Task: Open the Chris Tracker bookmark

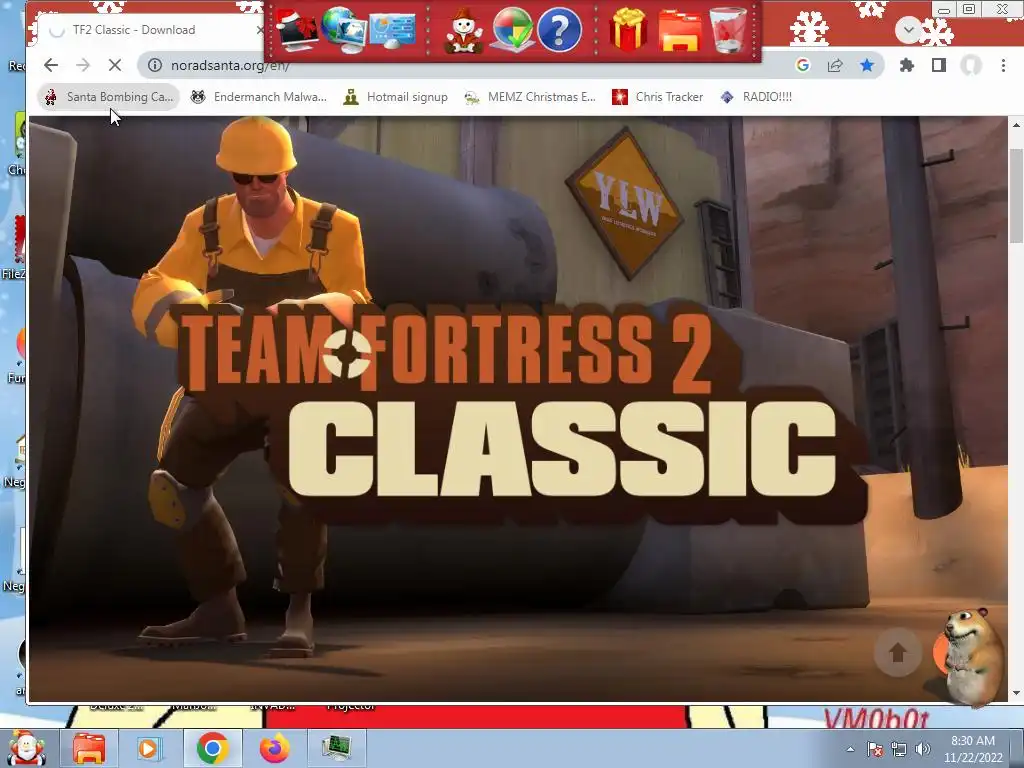Action: [x=658, y=97]
